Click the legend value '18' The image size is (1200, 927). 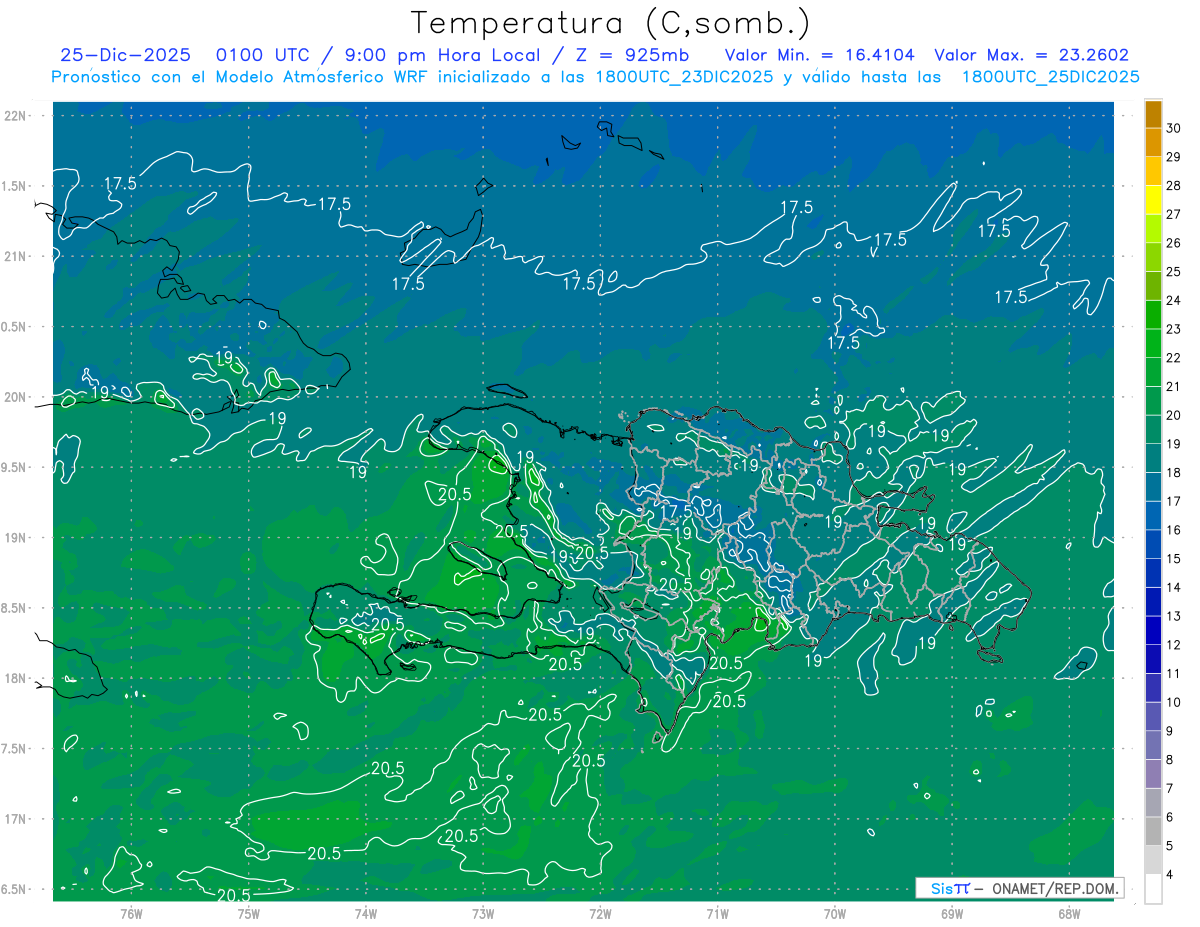(1175, 473)
